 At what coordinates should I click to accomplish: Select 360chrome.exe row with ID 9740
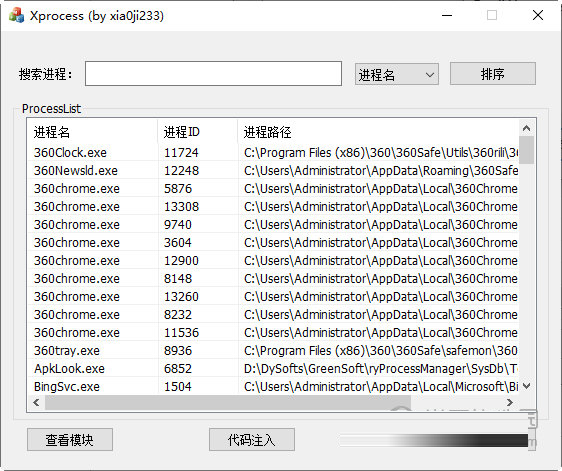point(273,224)
